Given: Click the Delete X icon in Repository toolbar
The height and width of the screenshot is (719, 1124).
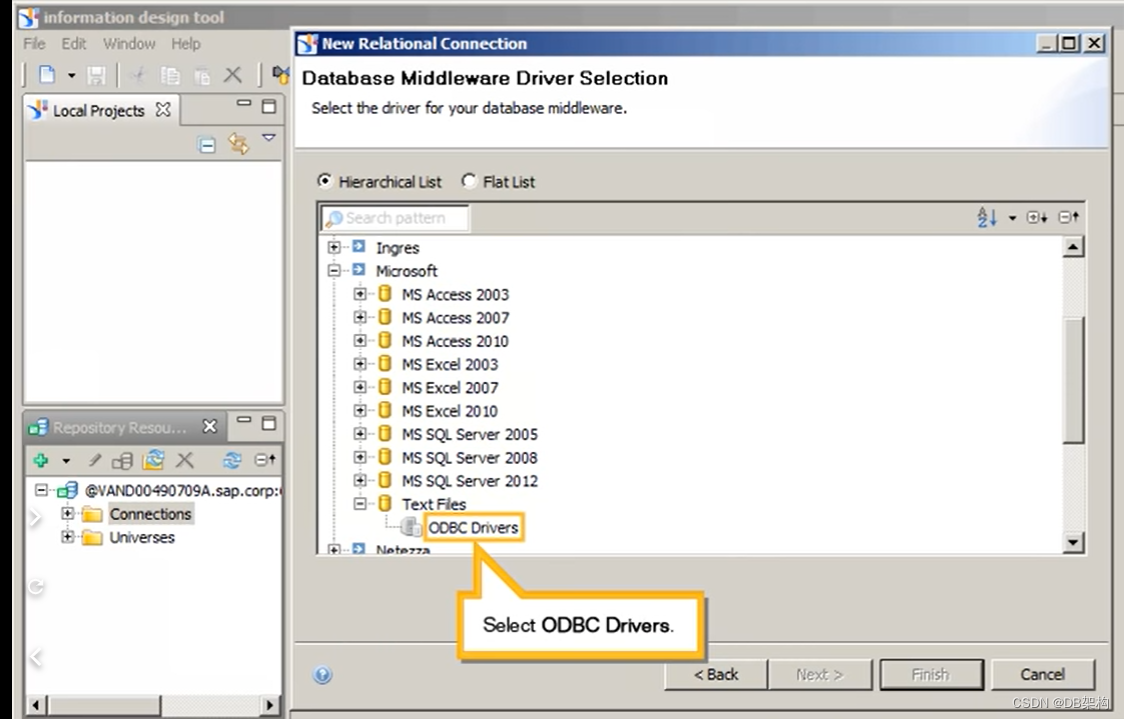Looking at the screenshot, I should (185, 460).
